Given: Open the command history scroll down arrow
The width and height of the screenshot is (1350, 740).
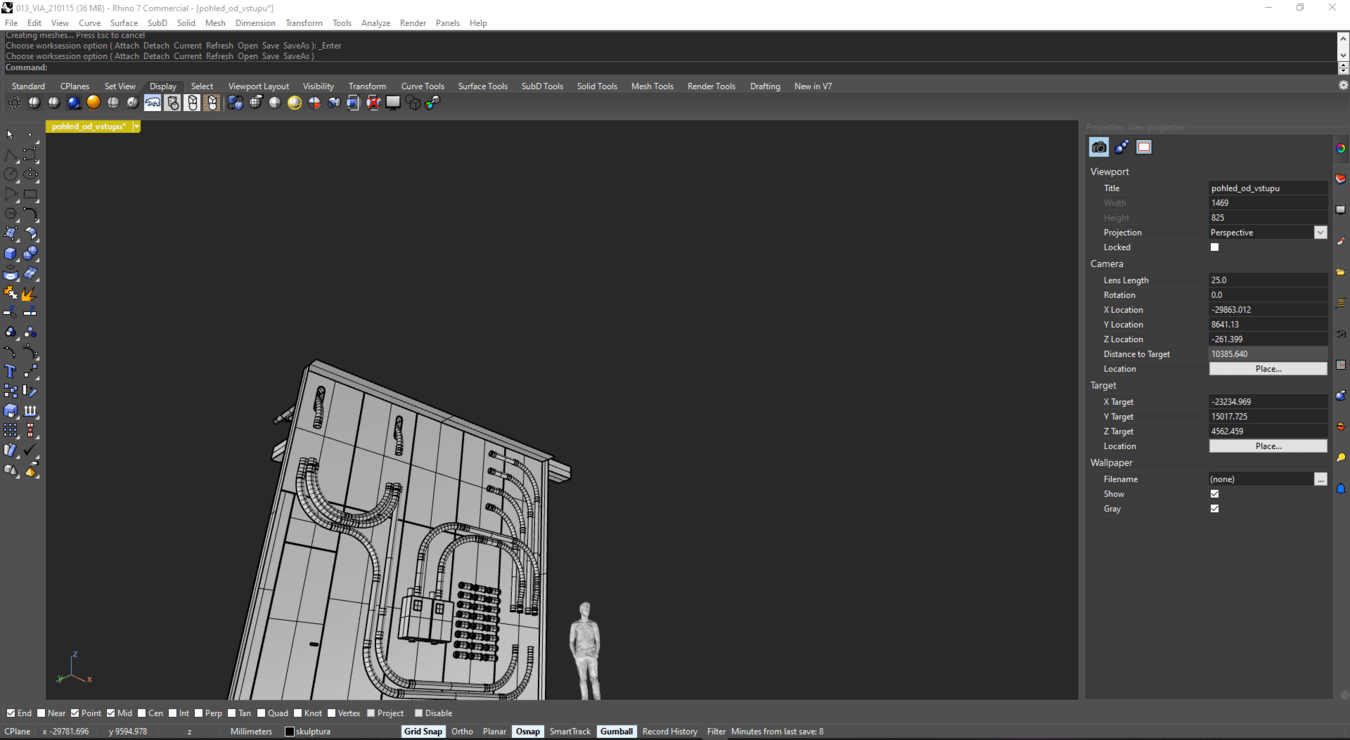Looking at the screenshot, I should tap(1343, 56).
